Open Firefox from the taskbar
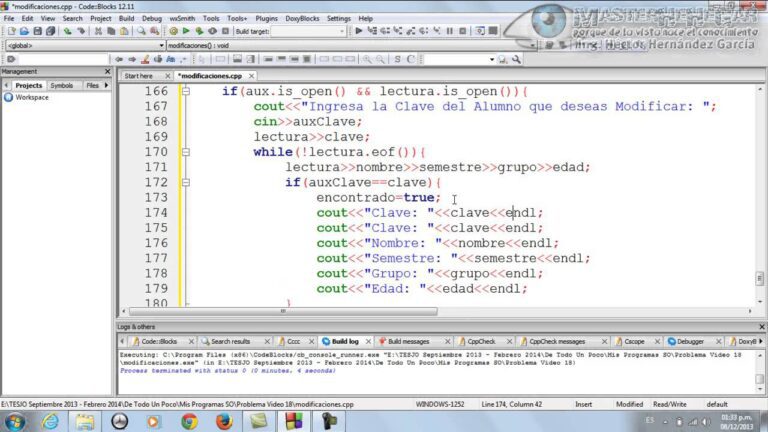 224,421
